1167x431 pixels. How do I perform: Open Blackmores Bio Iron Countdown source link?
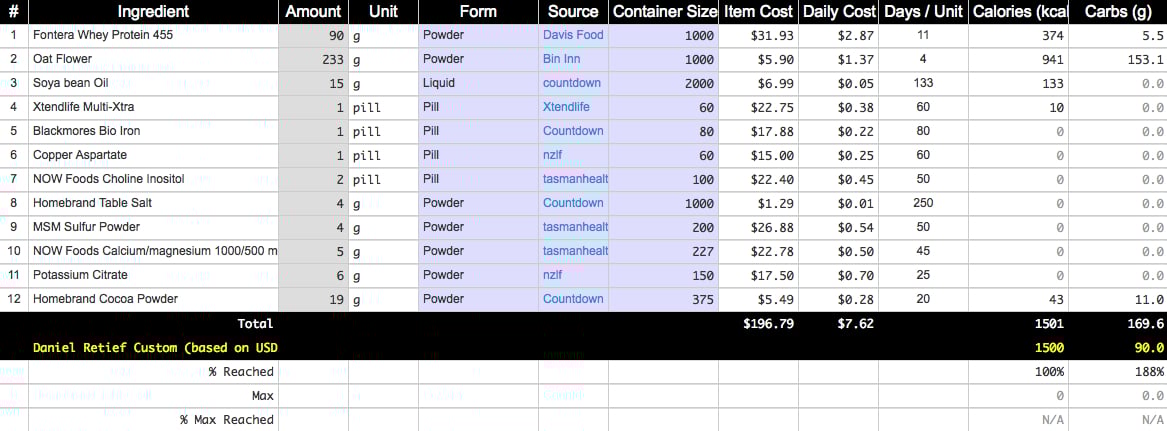573,131
